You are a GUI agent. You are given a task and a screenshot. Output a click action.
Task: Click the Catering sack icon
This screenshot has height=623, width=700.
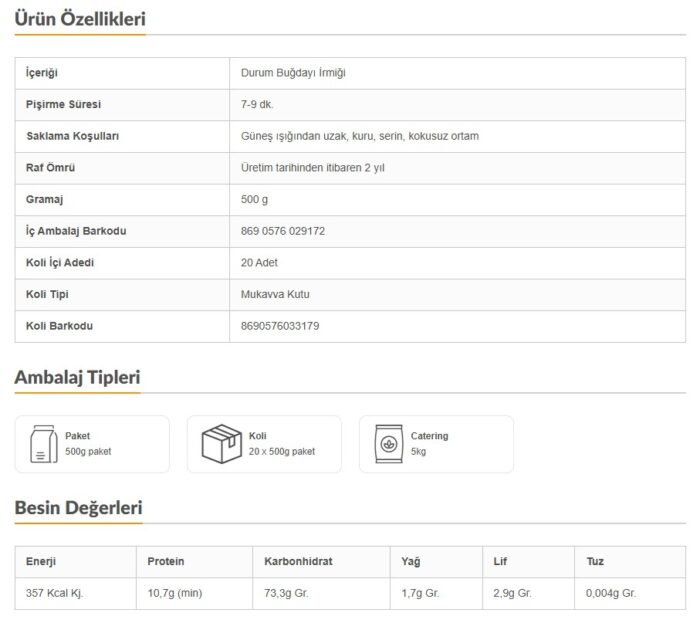(389, 444)
